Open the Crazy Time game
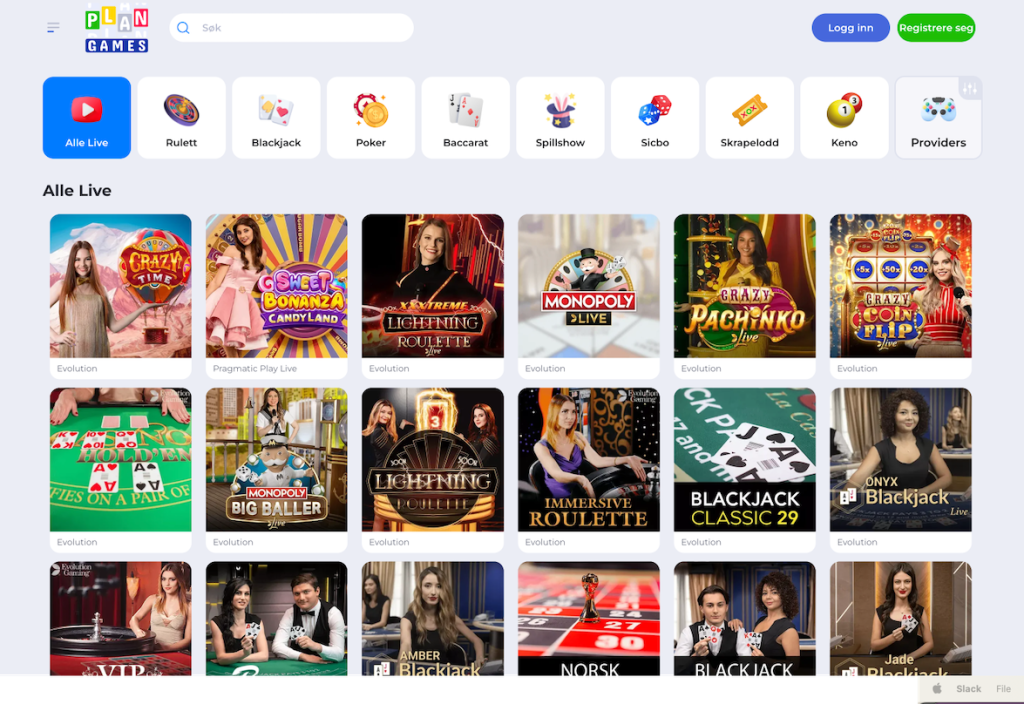1024x704 pixels. 121,286
